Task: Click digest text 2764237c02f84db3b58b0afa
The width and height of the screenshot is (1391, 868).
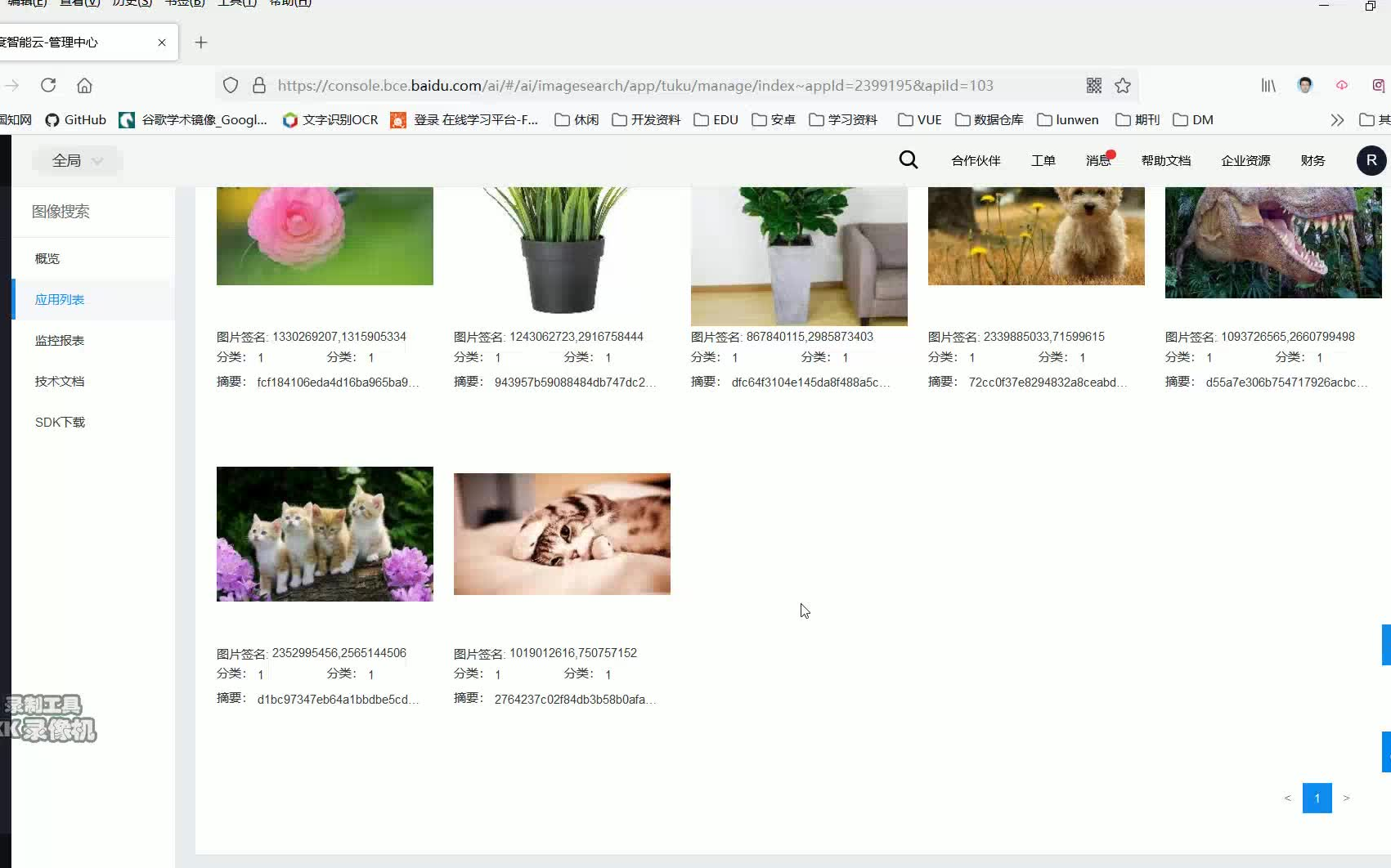Action: click(575, 700)
